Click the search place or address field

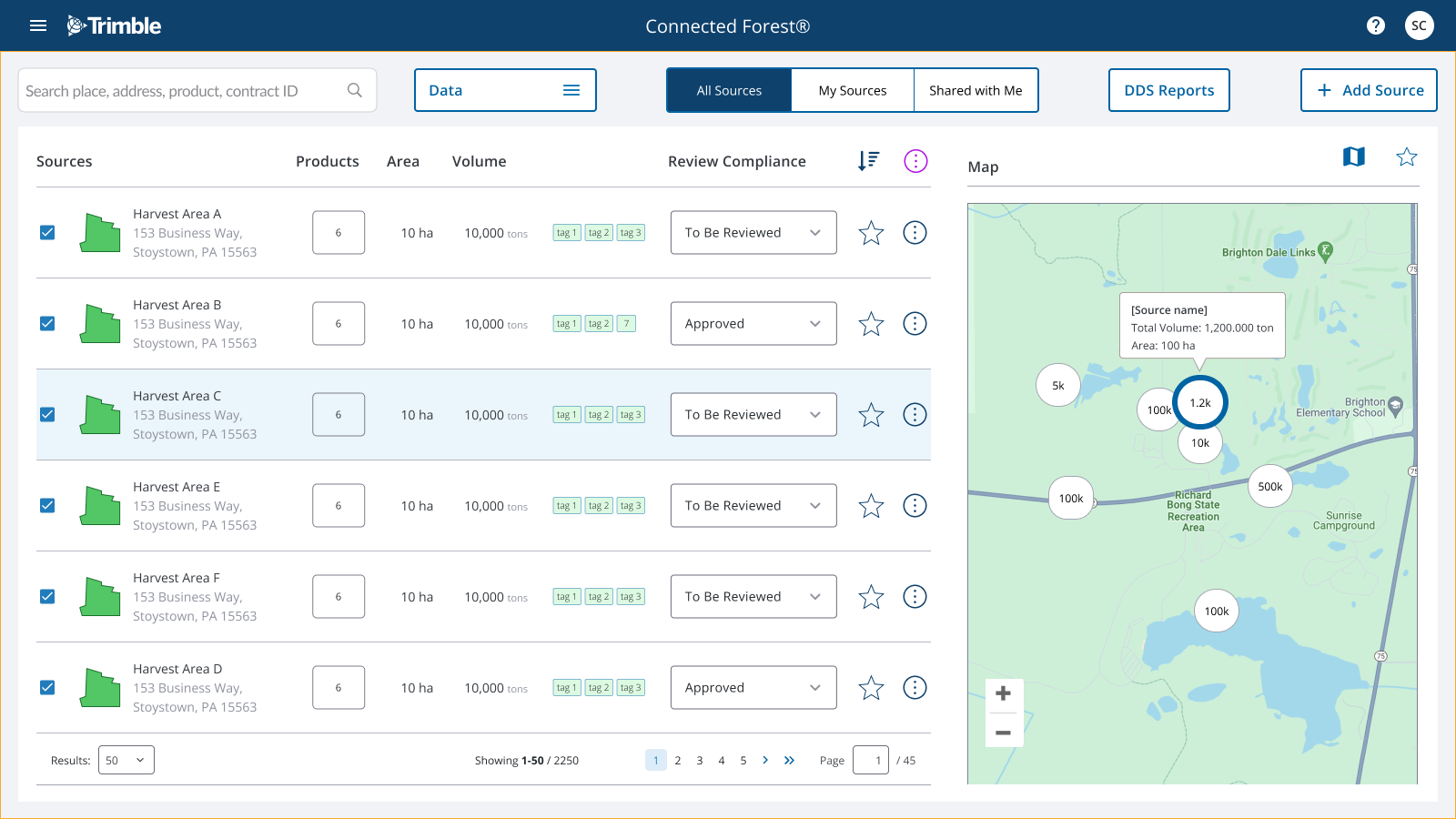coord(182,91)
